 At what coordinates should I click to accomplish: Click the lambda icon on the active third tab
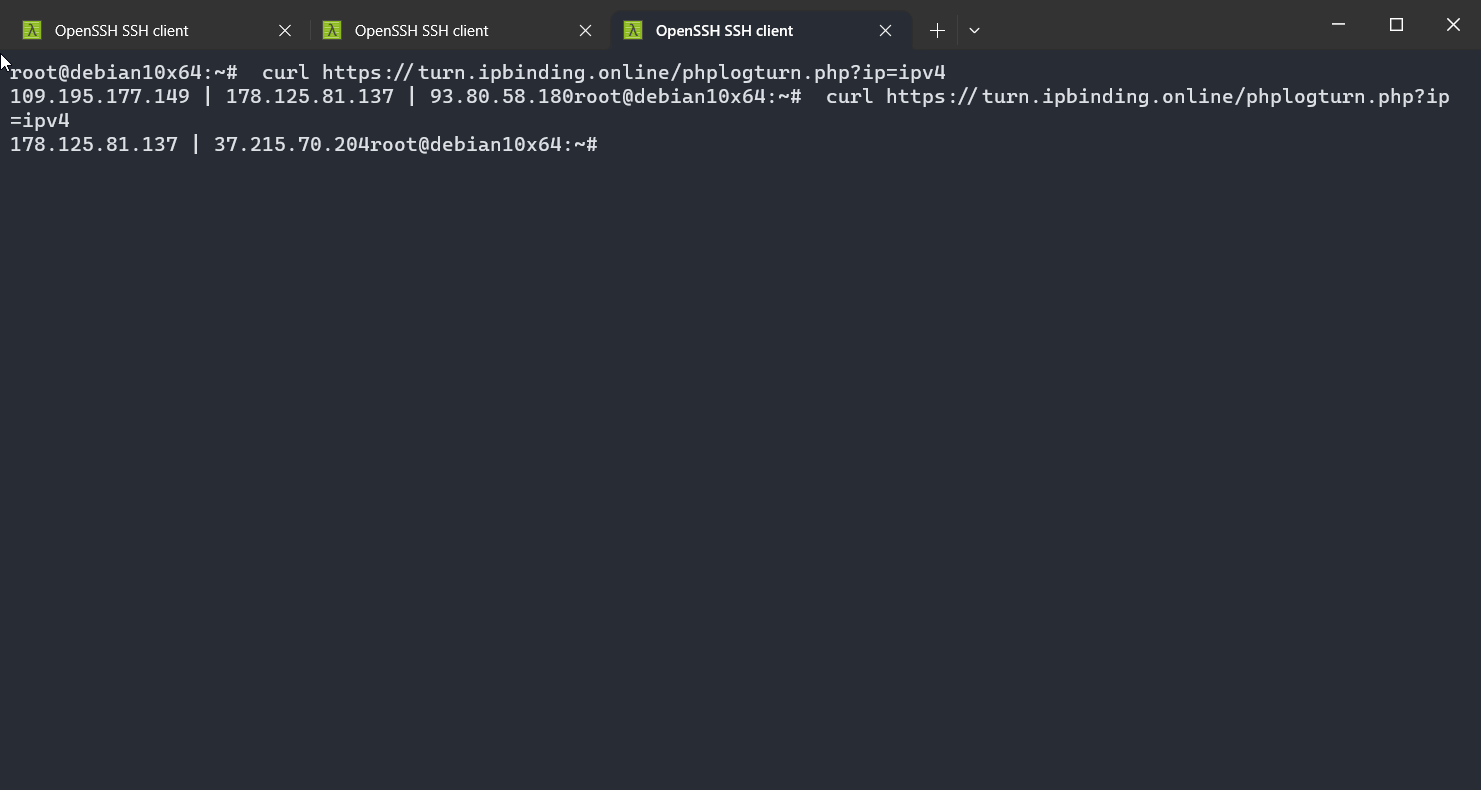(x=632, y=30)
